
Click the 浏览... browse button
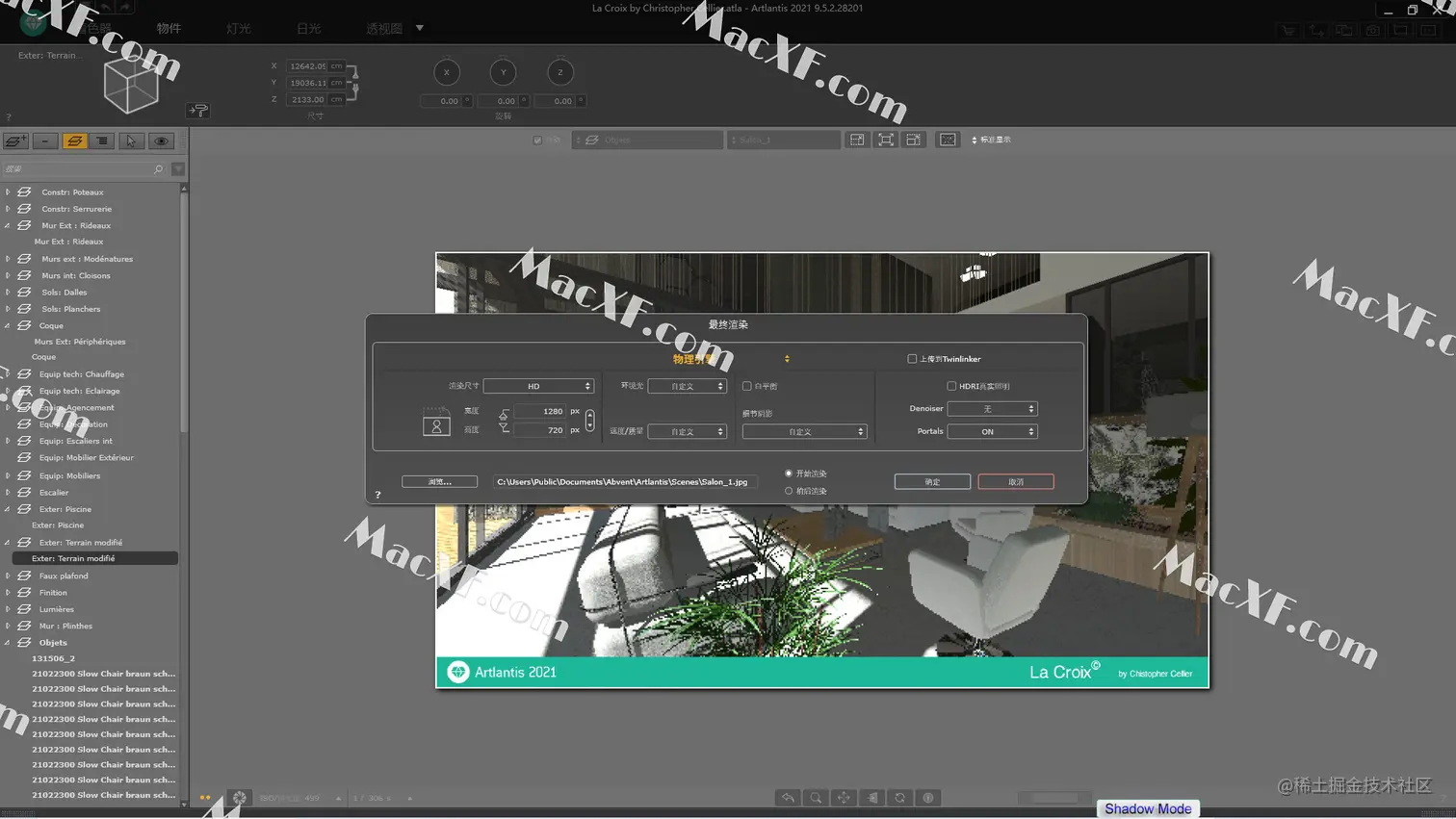click(x=439, y=481)
